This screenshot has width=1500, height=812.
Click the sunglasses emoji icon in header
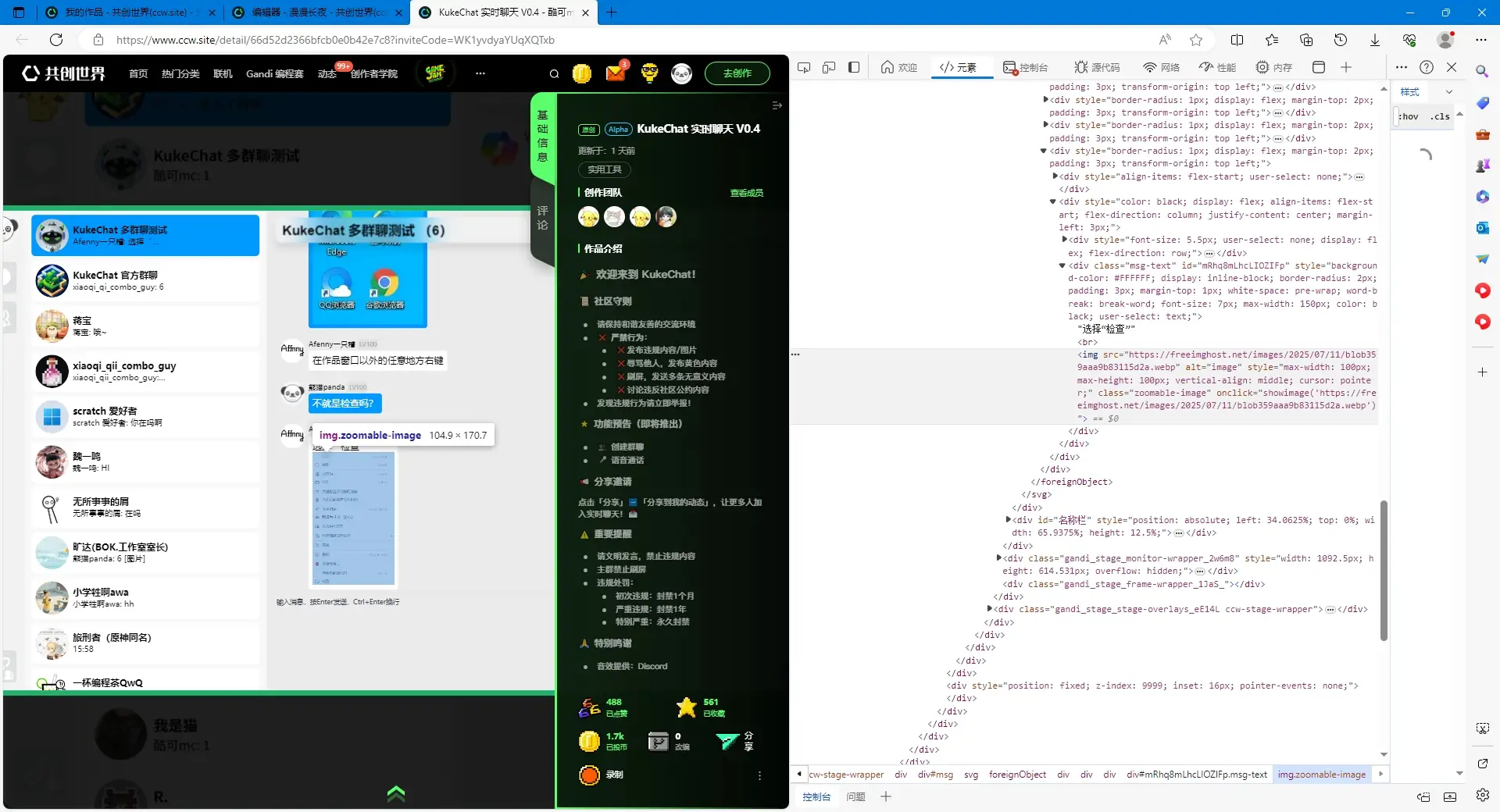[649, 73]
